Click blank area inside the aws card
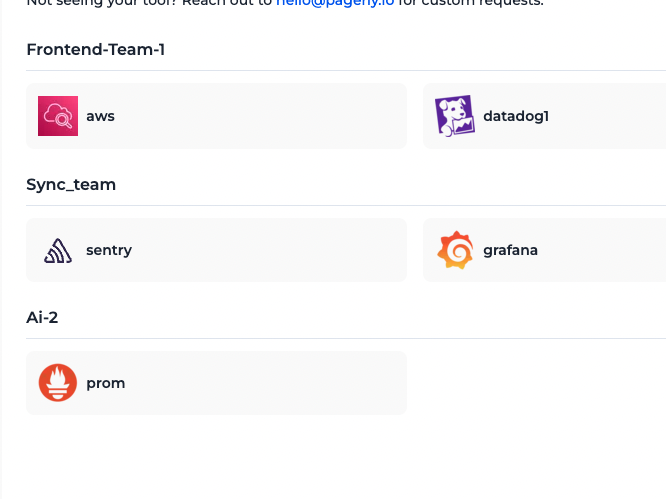Viewport: 666px width, 499px height. (x=263, y=116)
